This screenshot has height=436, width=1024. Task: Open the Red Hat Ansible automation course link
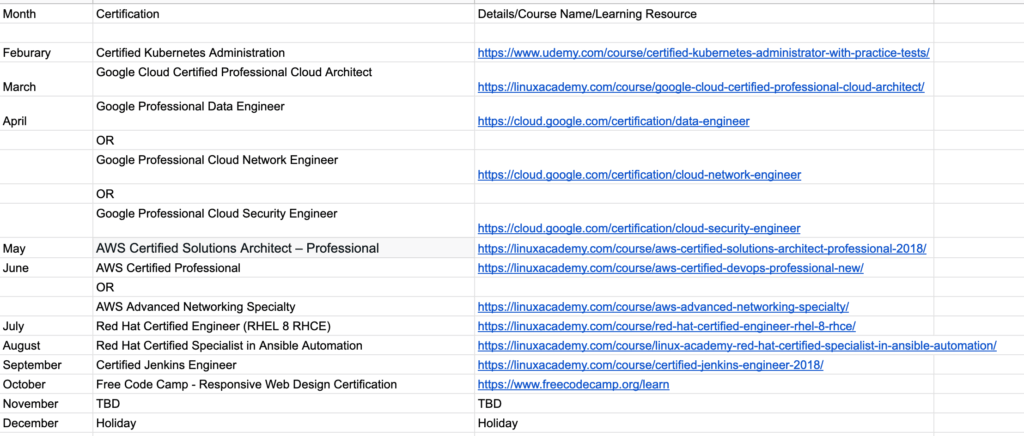click(x=737, y=345)
